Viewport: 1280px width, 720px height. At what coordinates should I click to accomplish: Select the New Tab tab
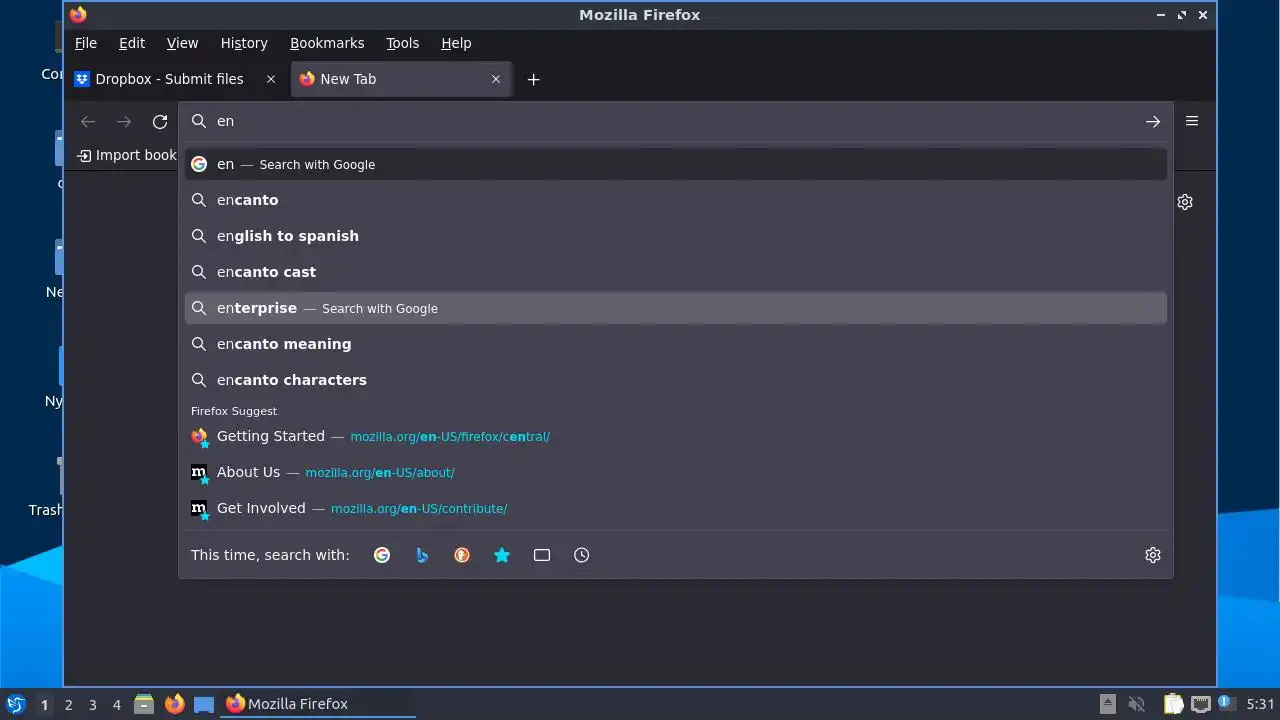pyautogui.click(x=400, y=79)
